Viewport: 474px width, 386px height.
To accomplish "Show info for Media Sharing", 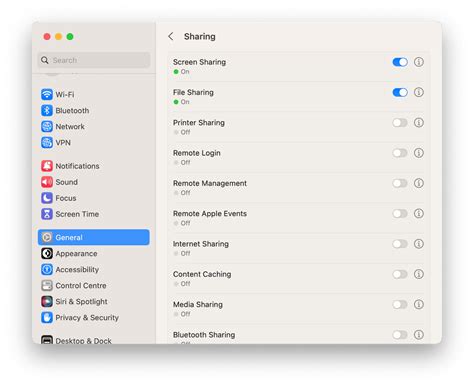I will point(419,304).
